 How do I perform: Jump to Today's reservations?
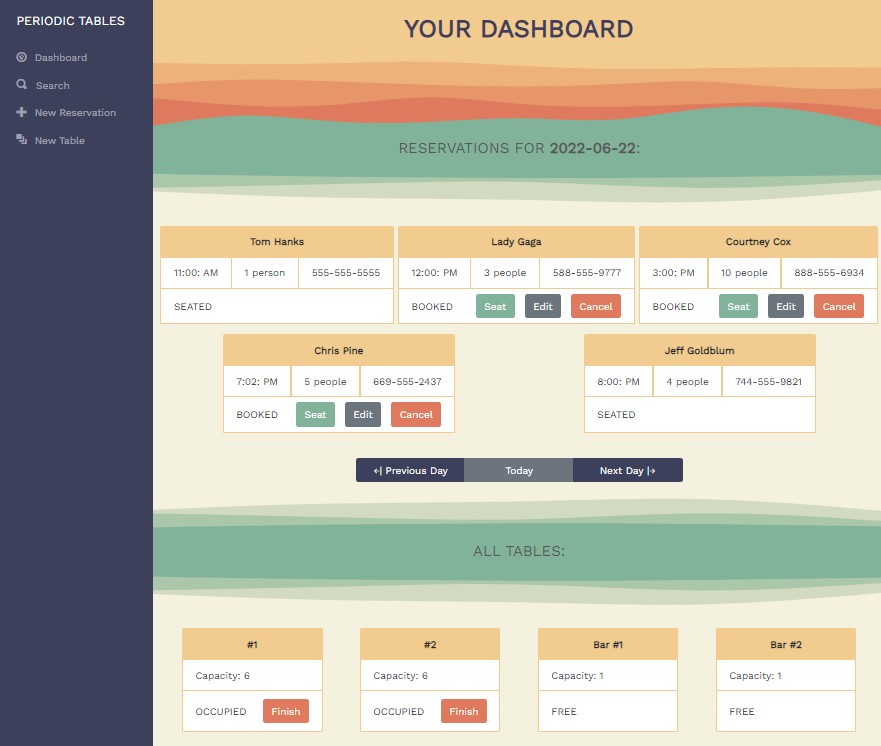(519, 470)
